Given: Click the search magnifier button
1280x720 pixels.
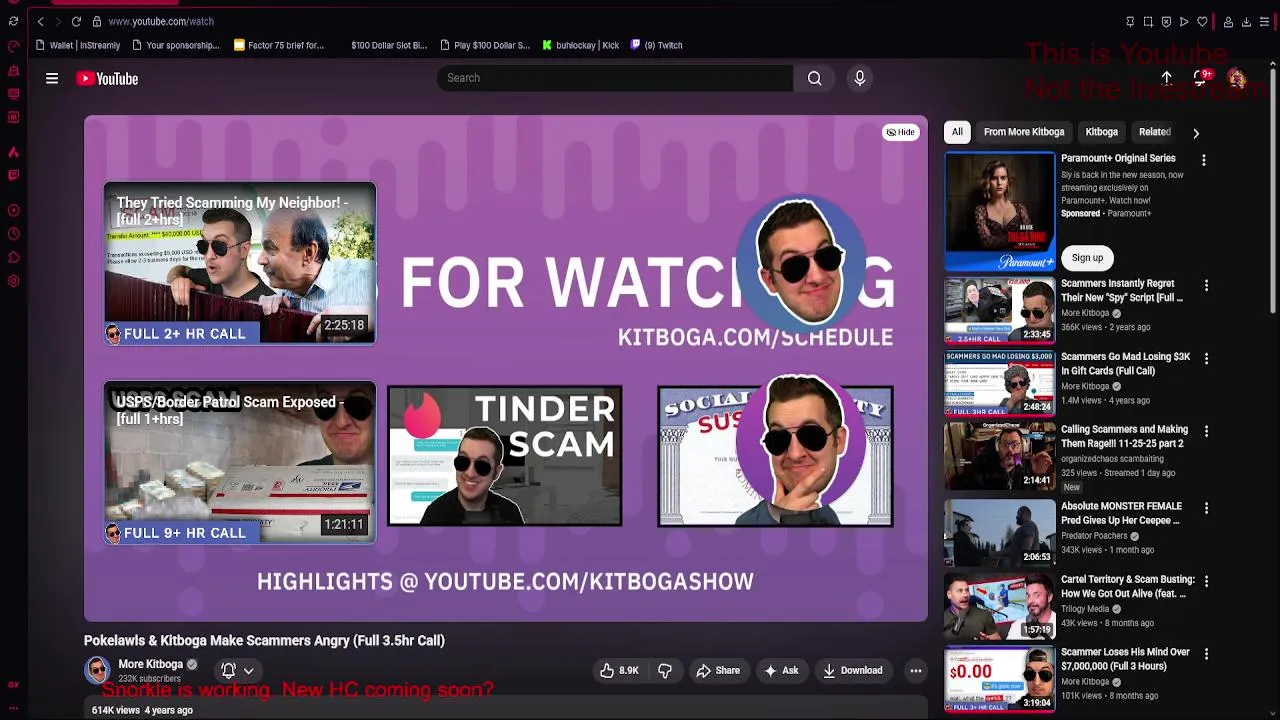Looking at the screenshot, I should tap(815, 78).
